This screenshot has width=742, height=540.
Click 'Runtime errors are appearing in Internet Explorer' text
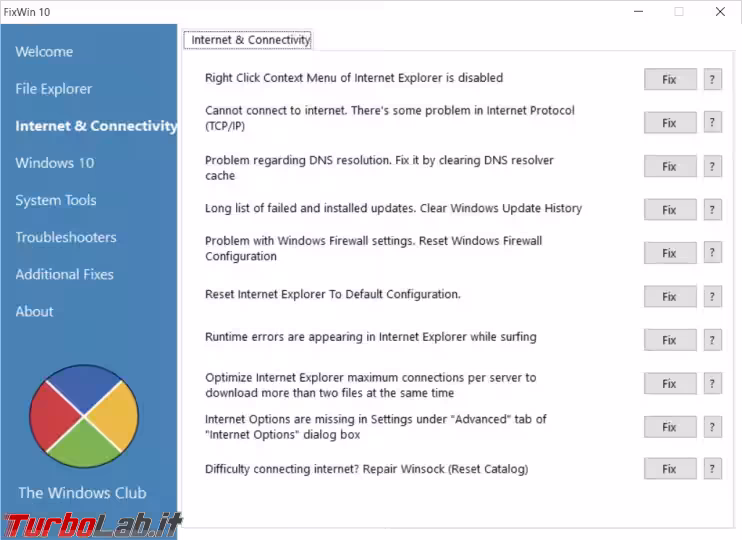click(x=371, y=337)
